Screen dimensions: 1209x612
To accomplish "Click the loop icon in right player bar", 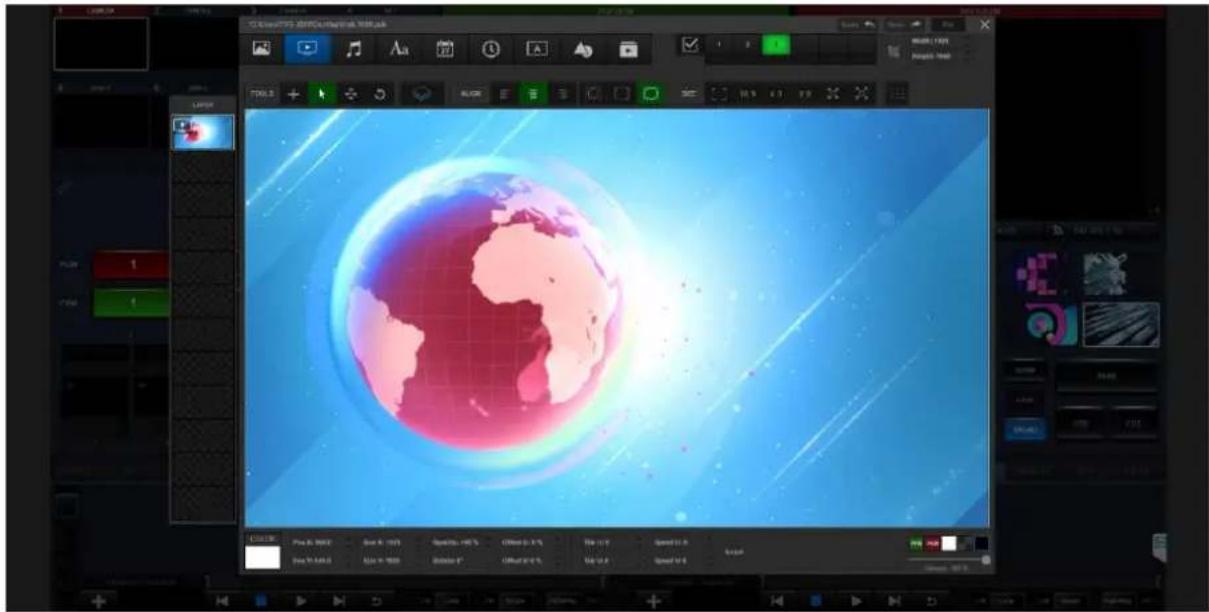I will [932, 601].
